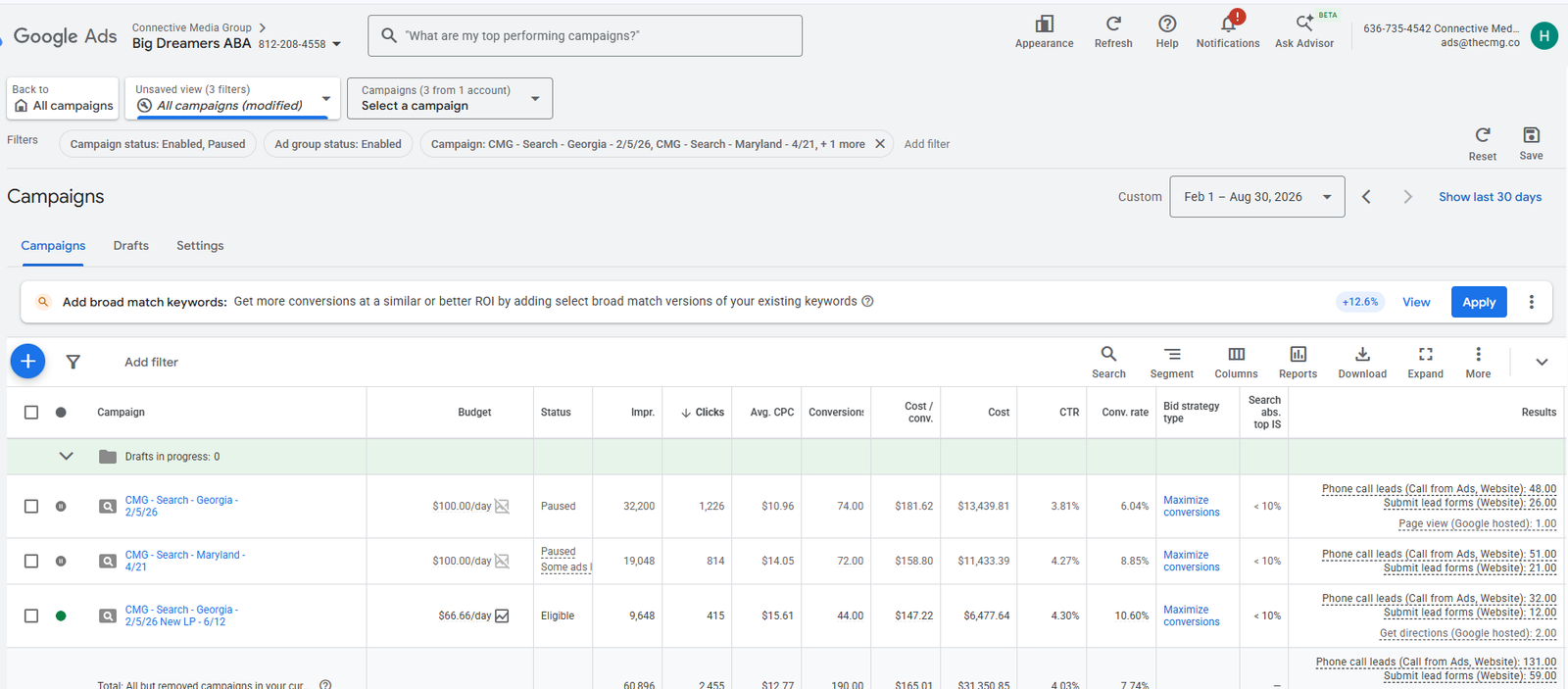Open recommendation three-dot options menu
Image resolution: width=1568 pixels, height=689 pixels.
click(1532, 302)
